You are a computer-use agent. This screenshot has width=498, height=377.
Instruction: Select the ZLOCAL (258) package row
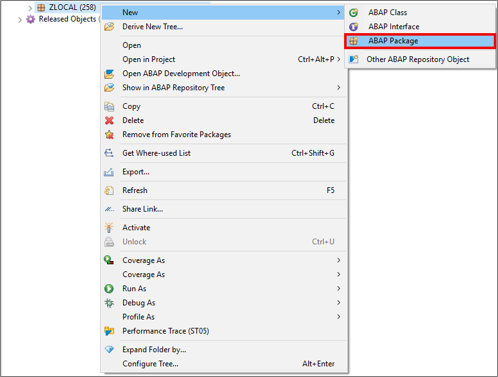(x=67, y=7)
